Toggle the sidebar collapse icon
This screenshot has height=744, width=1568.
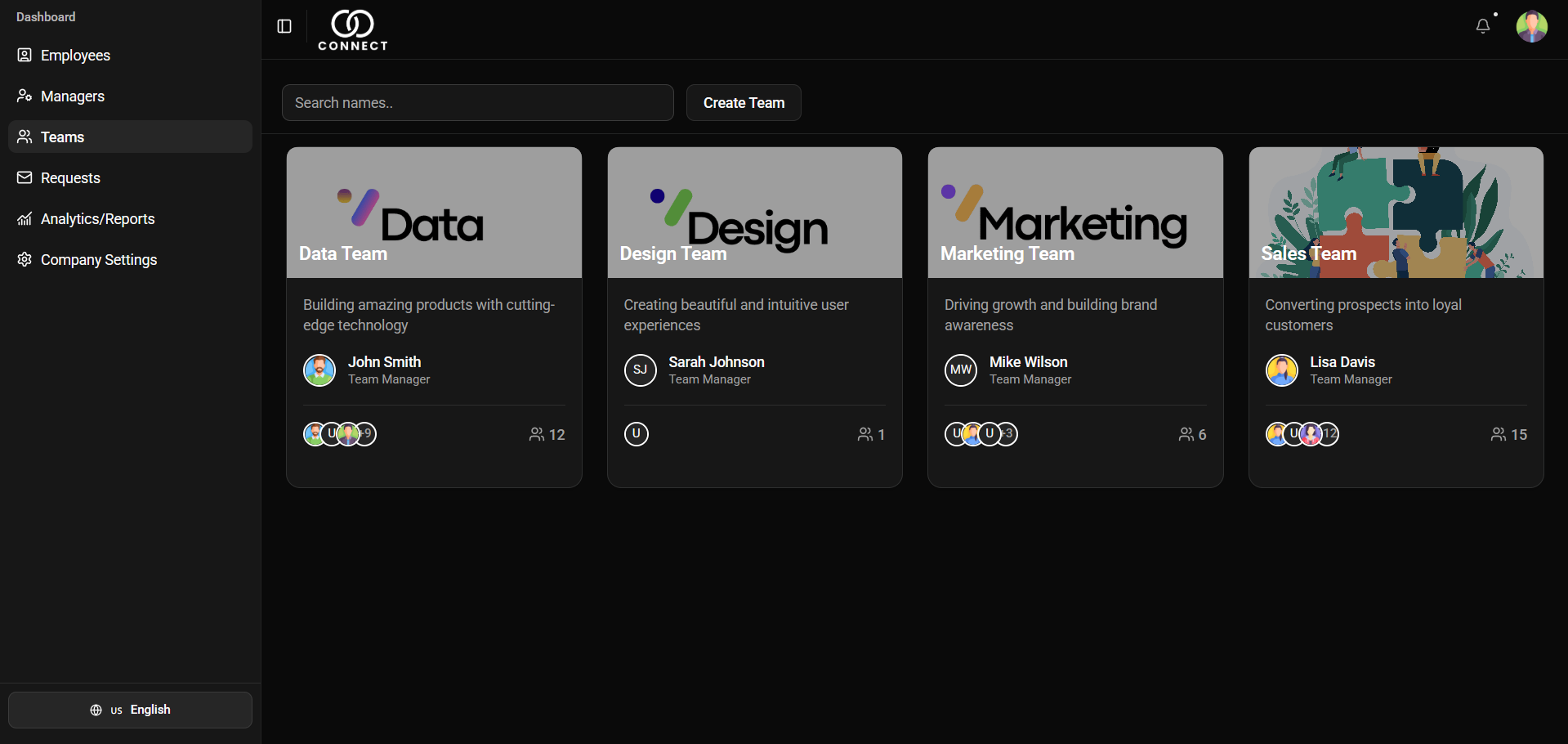[x=284, y=26]
